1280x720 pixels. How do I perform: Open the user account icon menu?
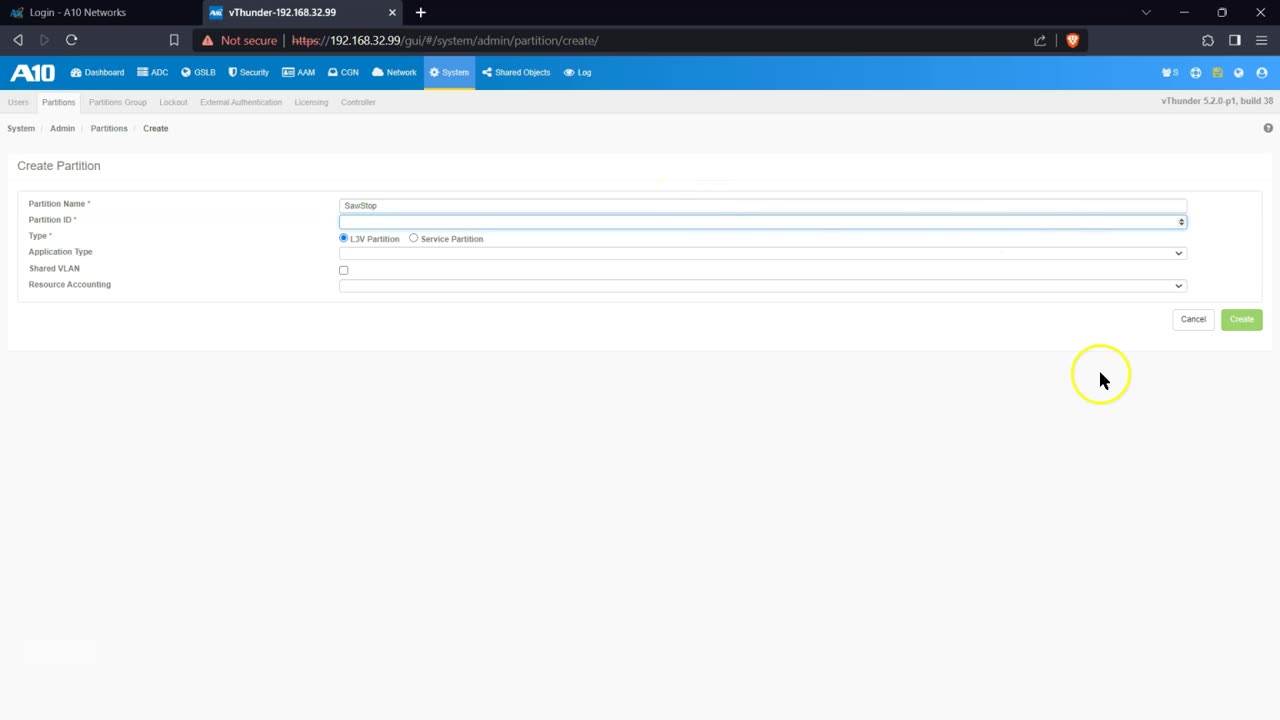1261,73
